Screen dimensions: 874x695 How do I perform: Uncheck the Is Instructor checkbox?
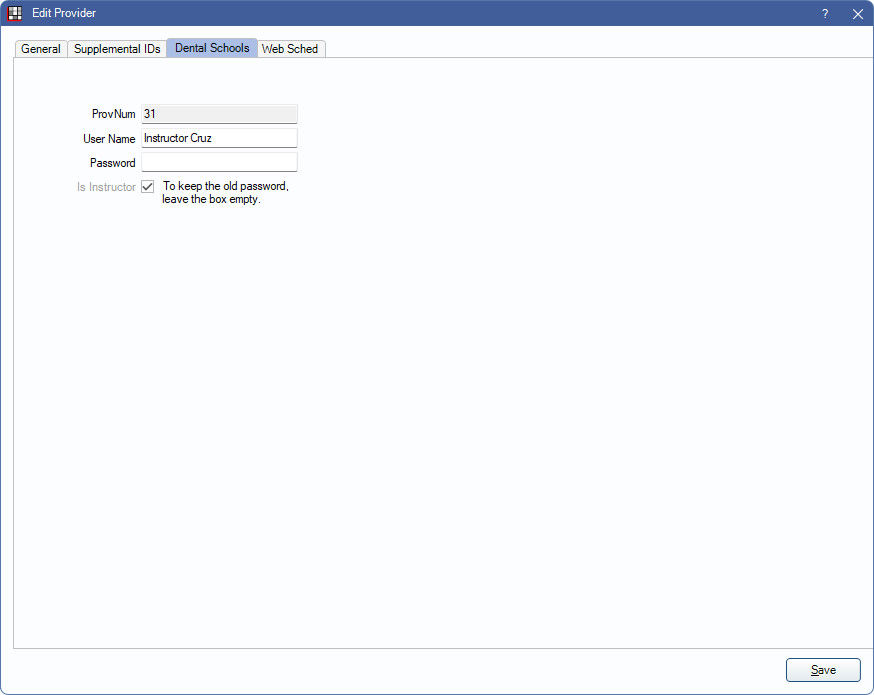tap(148, 187)
